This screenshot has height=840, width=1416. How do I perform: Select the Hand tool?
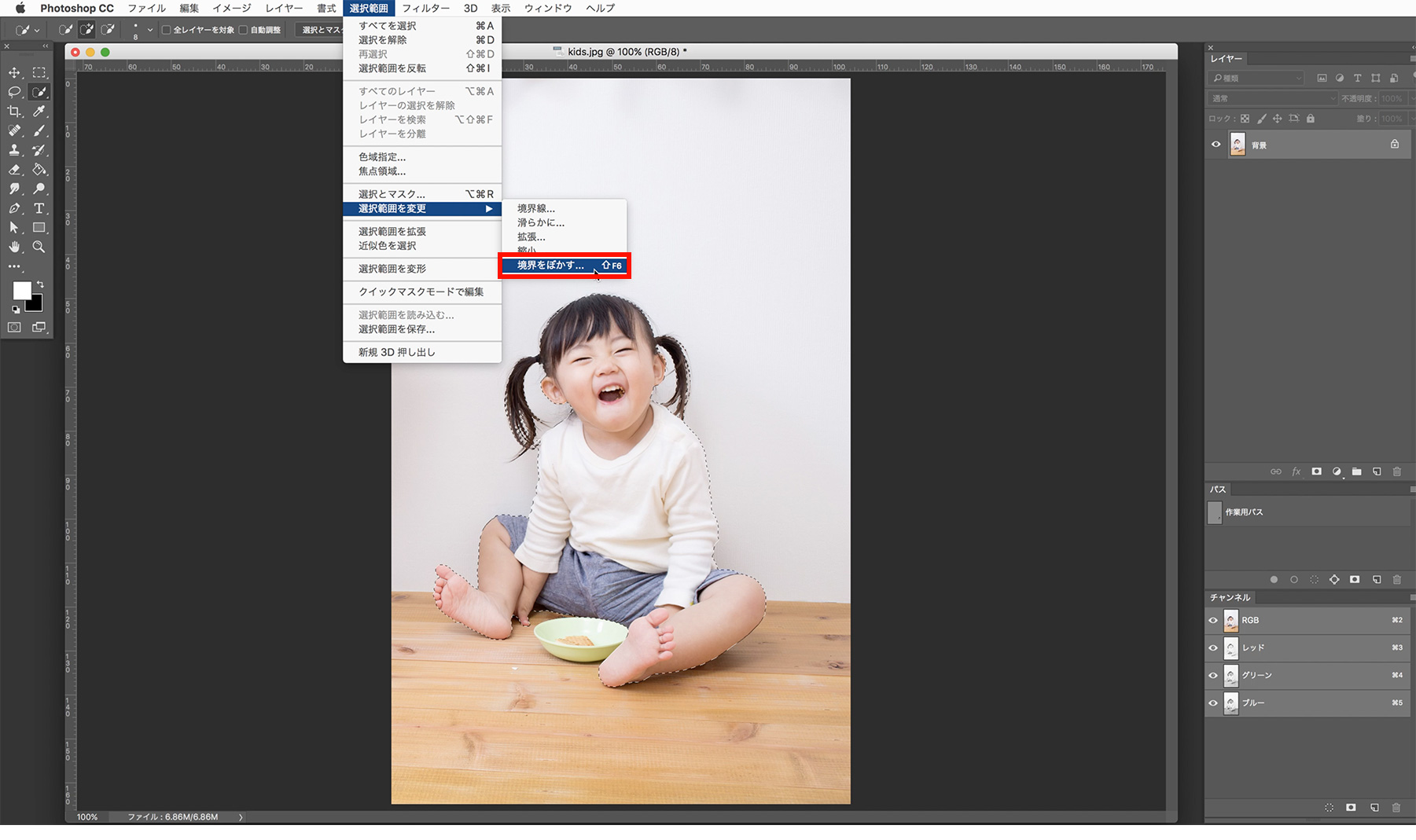(14, 247)
